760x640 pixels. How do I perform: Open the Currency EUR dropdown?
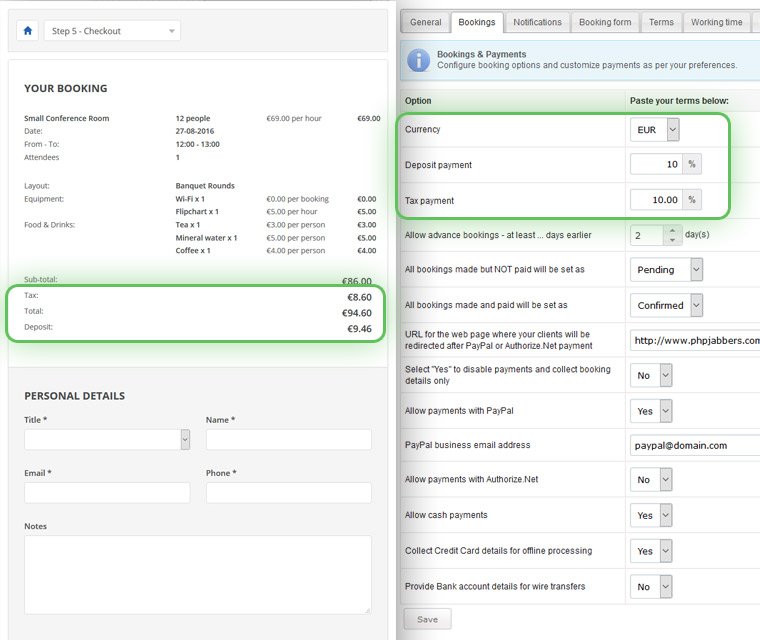(654, 129)
